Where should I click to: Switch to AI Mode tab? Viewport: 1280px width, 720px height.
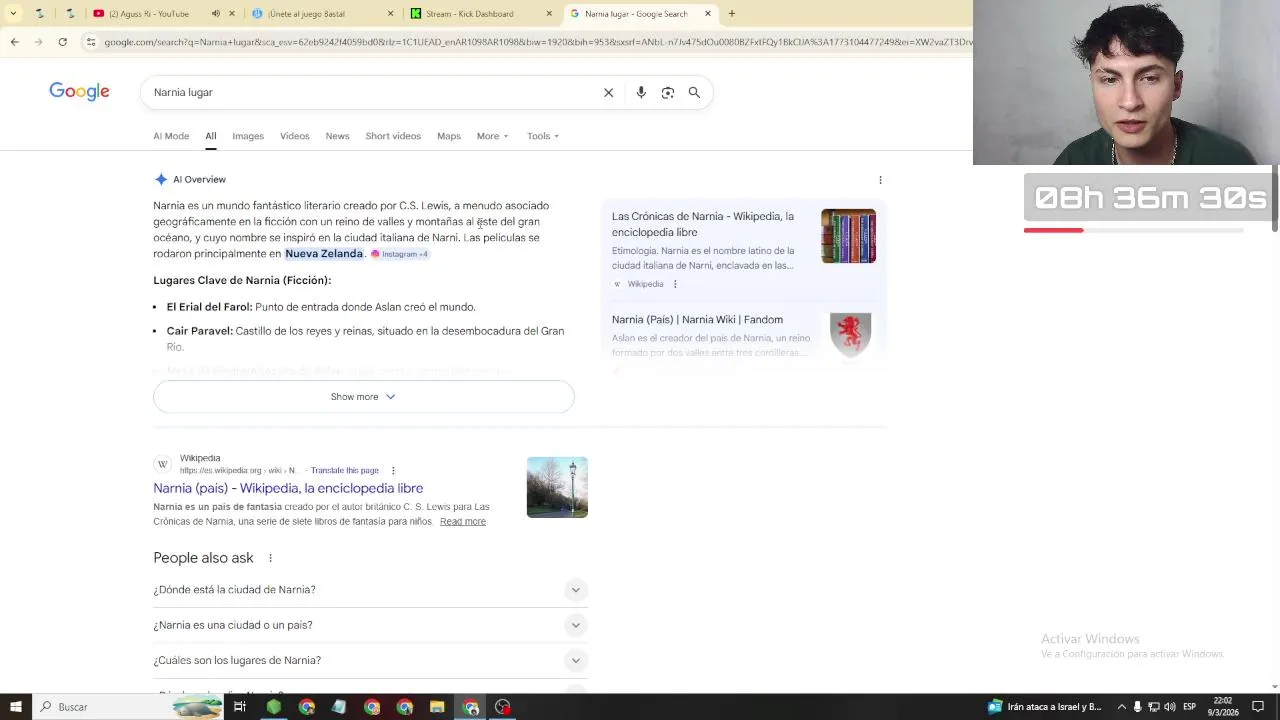(x=171, y=136)
